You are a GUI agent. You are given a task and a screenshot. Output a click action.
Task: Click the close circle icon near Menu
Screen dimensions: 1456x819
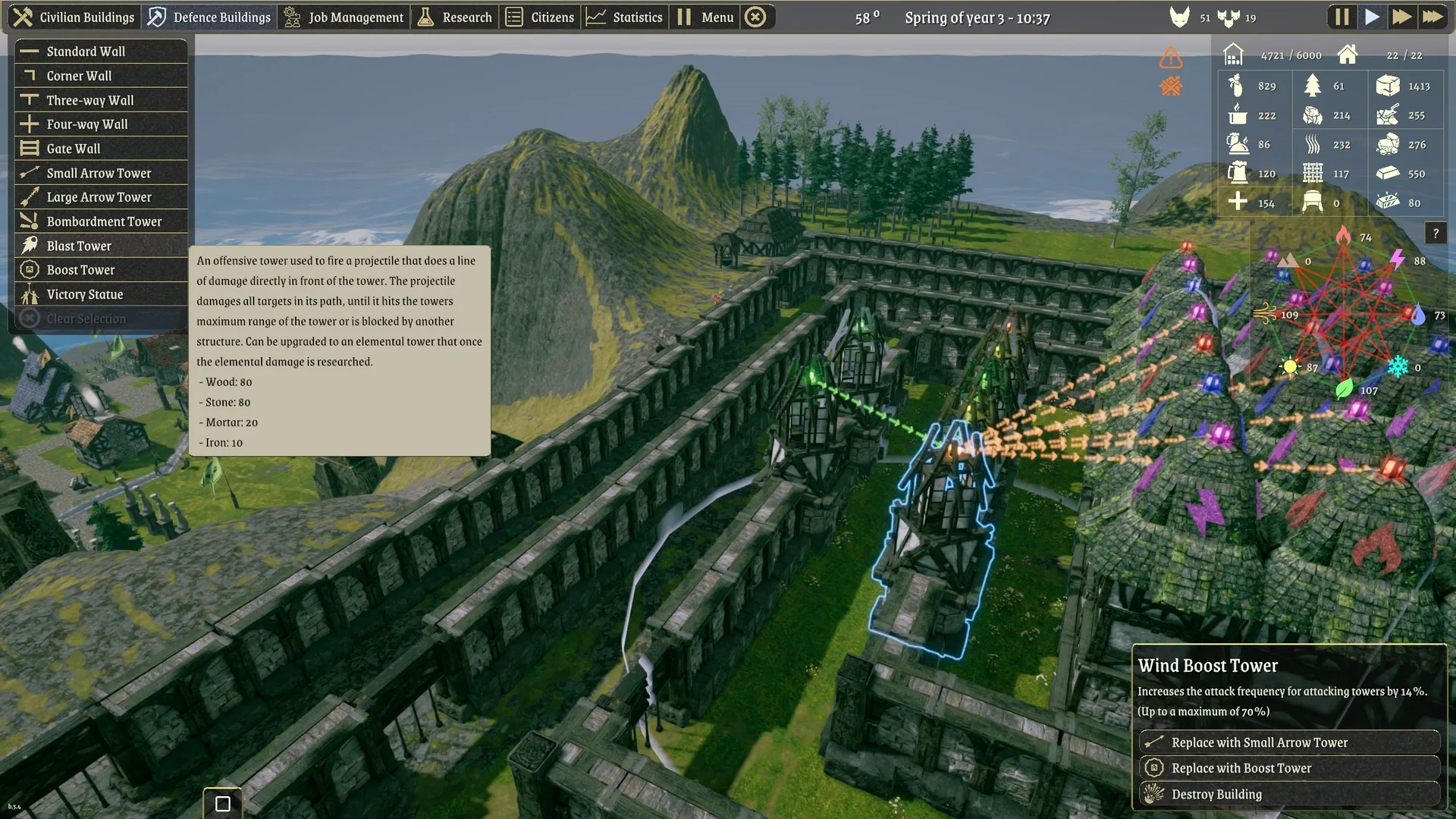pos(755,17)
